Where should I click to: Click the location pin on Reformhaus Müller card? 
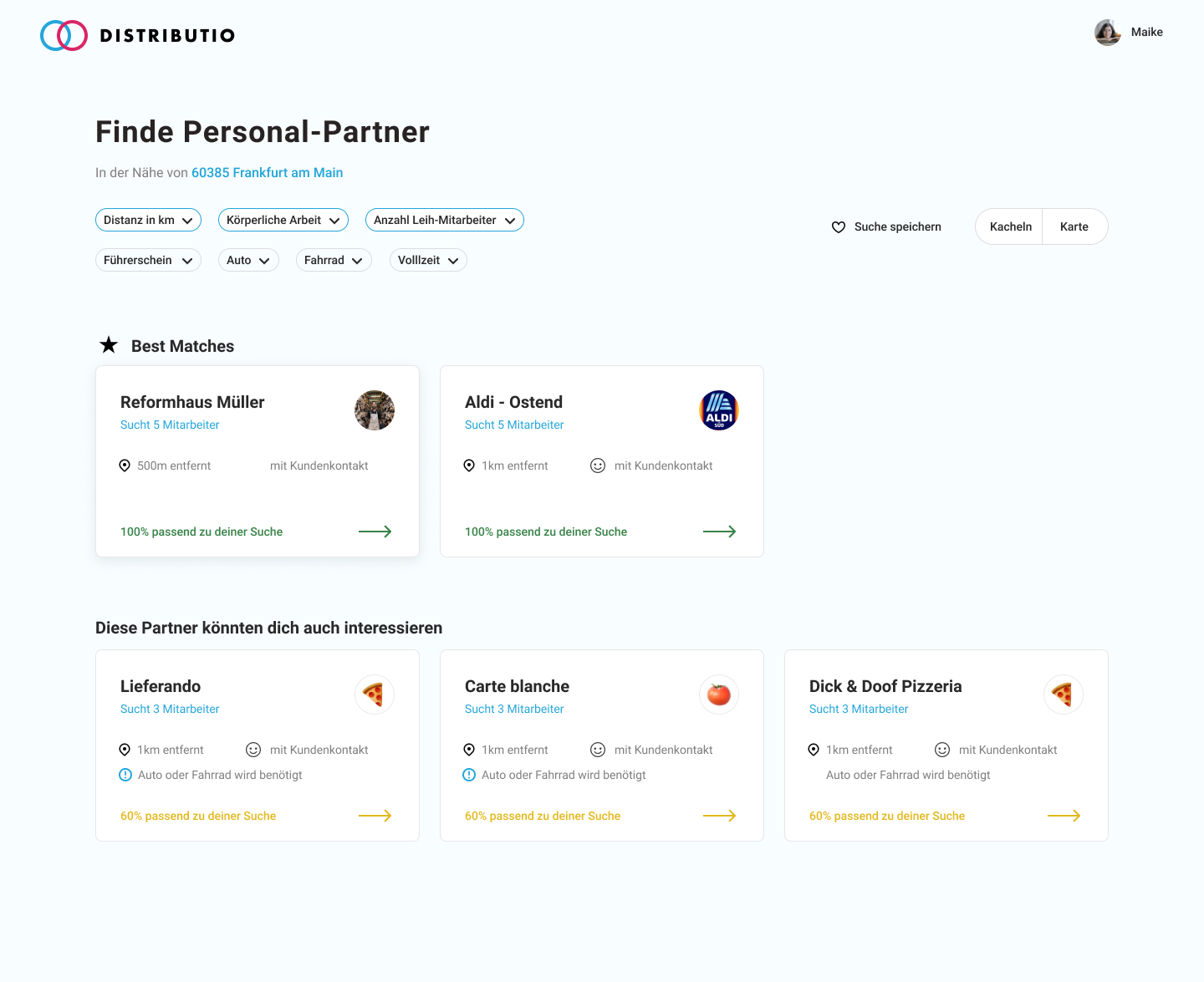pos(125,466)
